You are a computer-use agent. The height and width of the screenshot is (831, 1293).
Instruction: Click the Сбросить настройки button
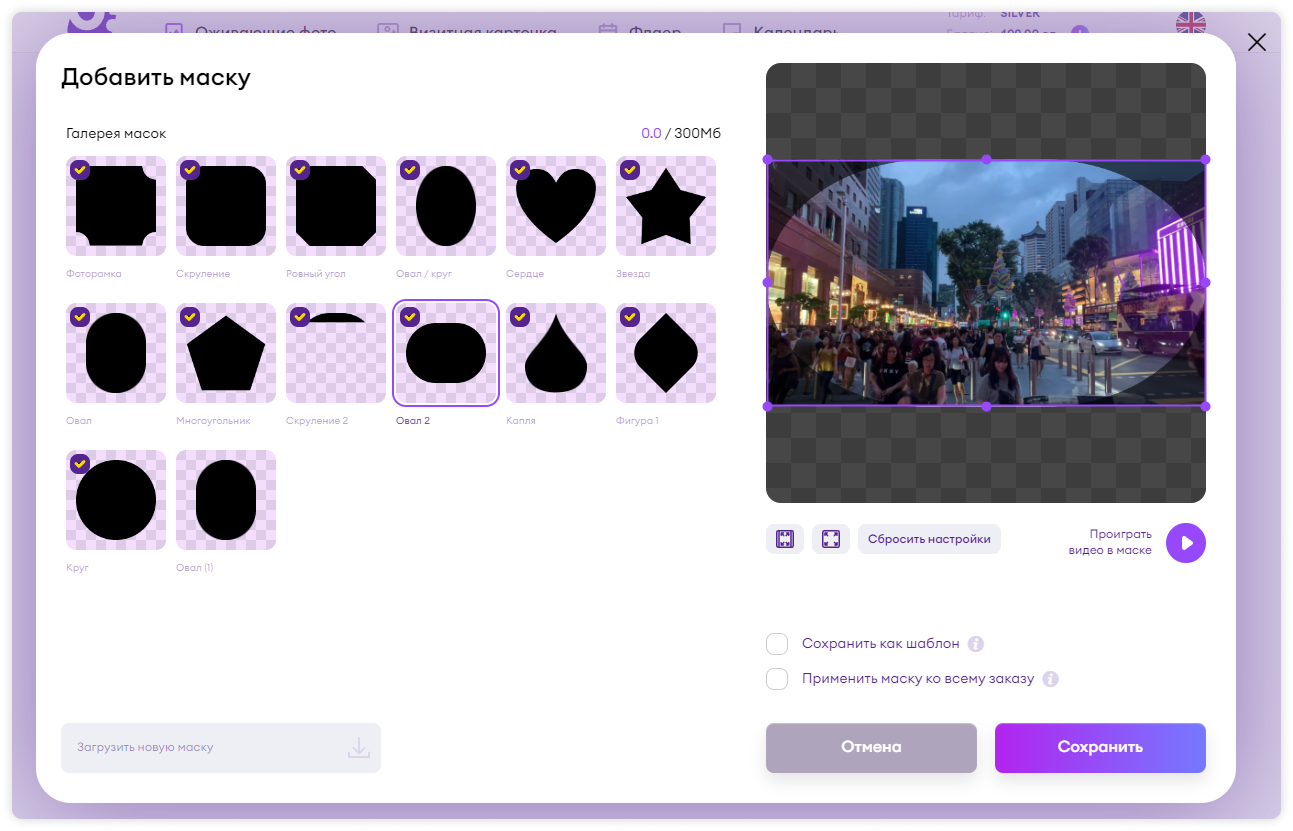pos(929,539)
